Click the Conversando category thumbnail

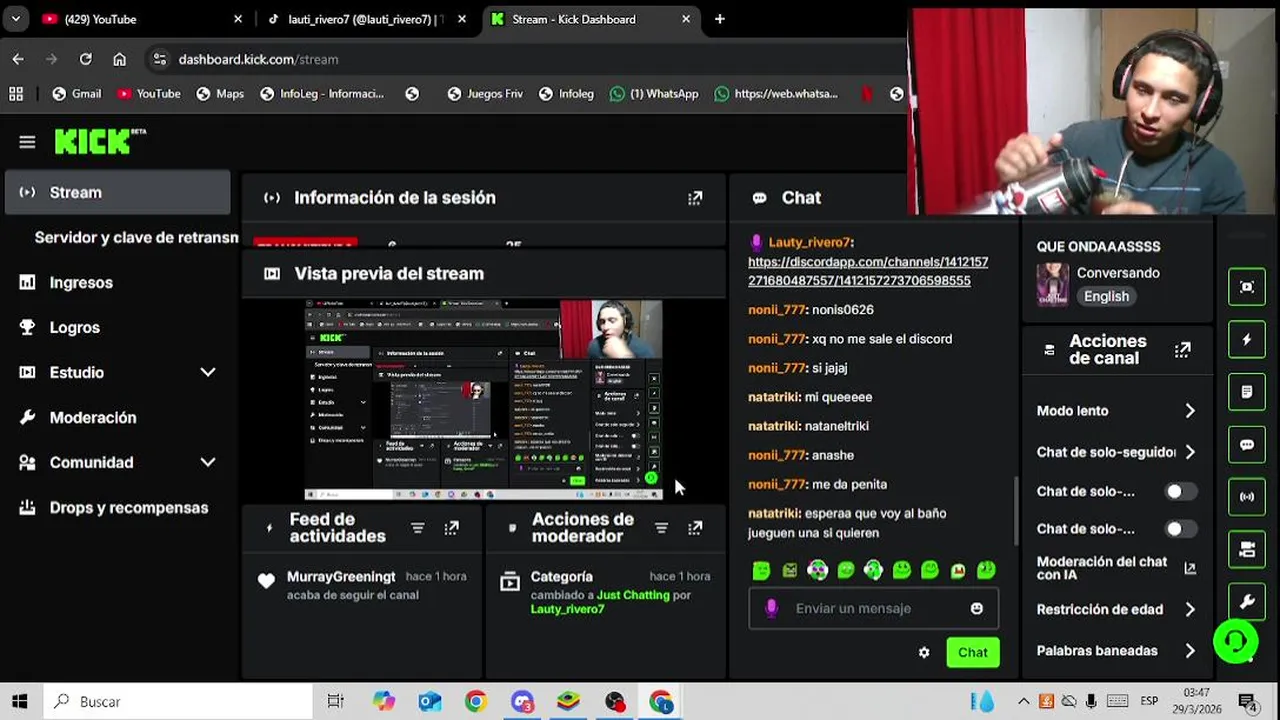(1052, 284)
